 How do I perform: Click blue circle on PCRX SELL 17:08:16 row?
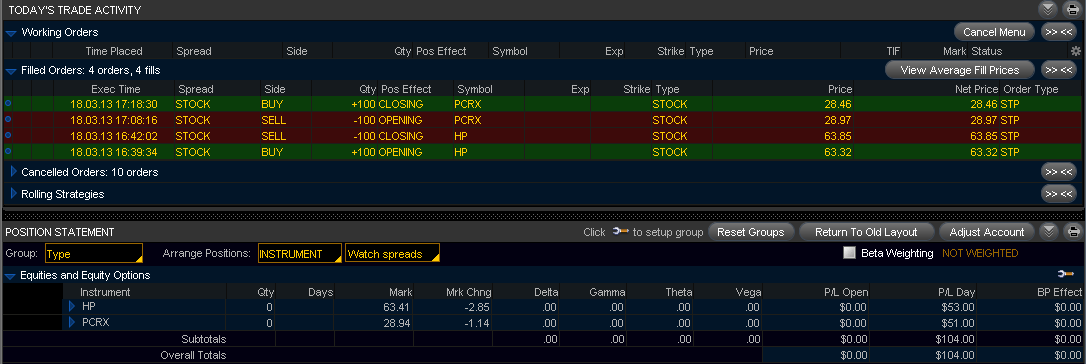click(x=8, y=119)
